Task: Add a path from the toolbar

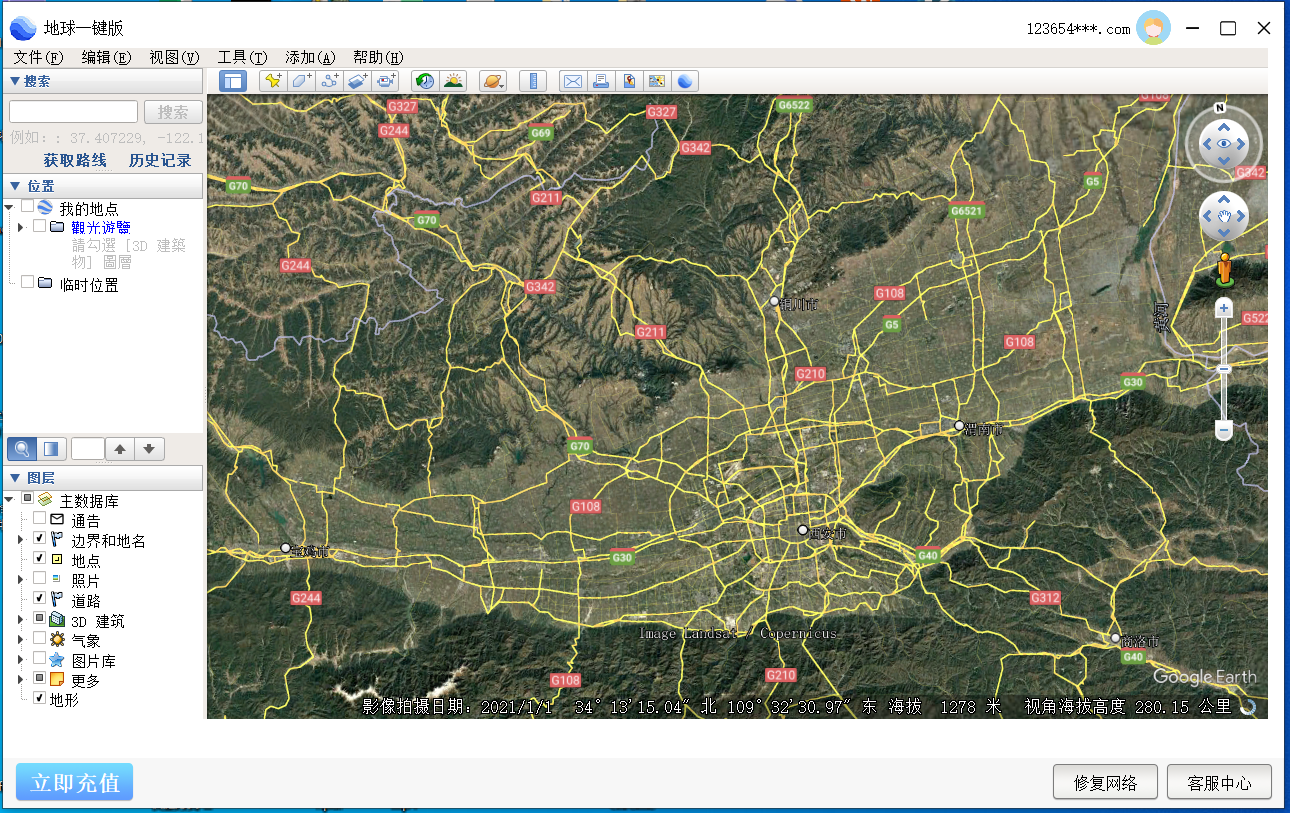Action: click(x=329, y=81)
